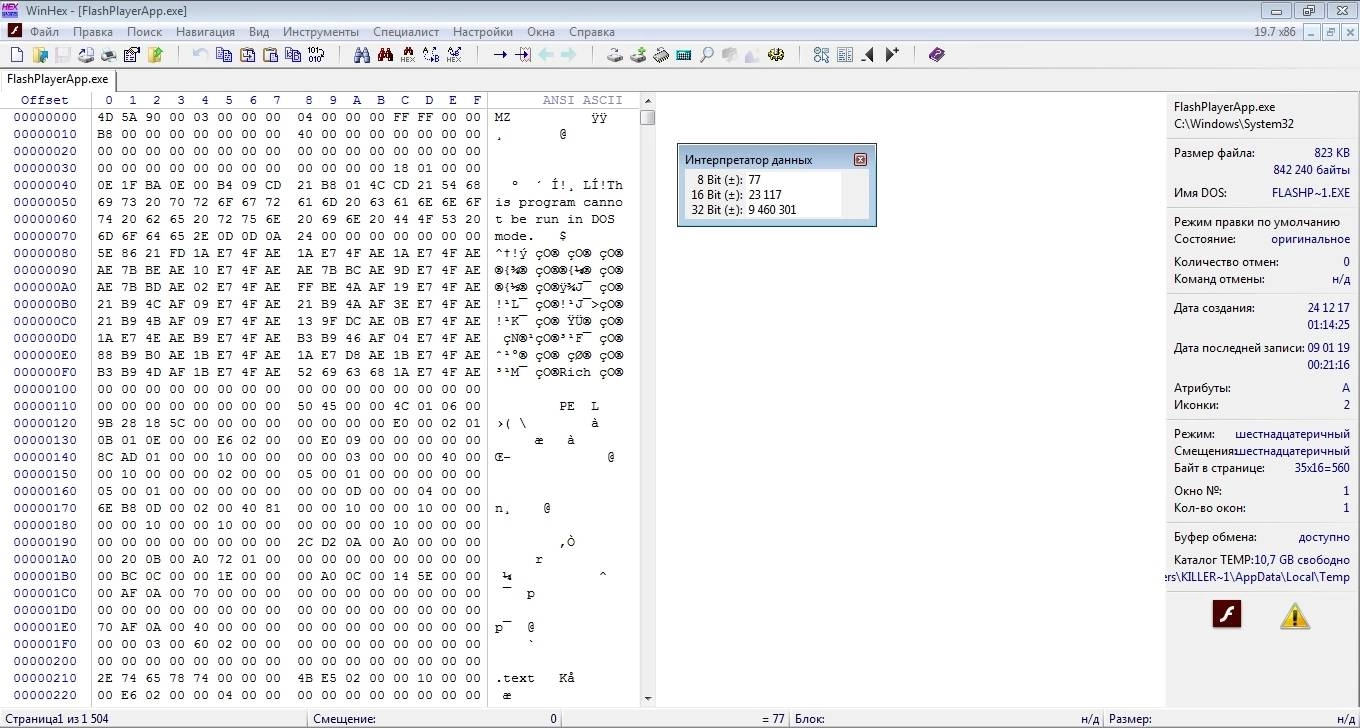
Task: Open the Специалист menu
Action: click(406, 32)
